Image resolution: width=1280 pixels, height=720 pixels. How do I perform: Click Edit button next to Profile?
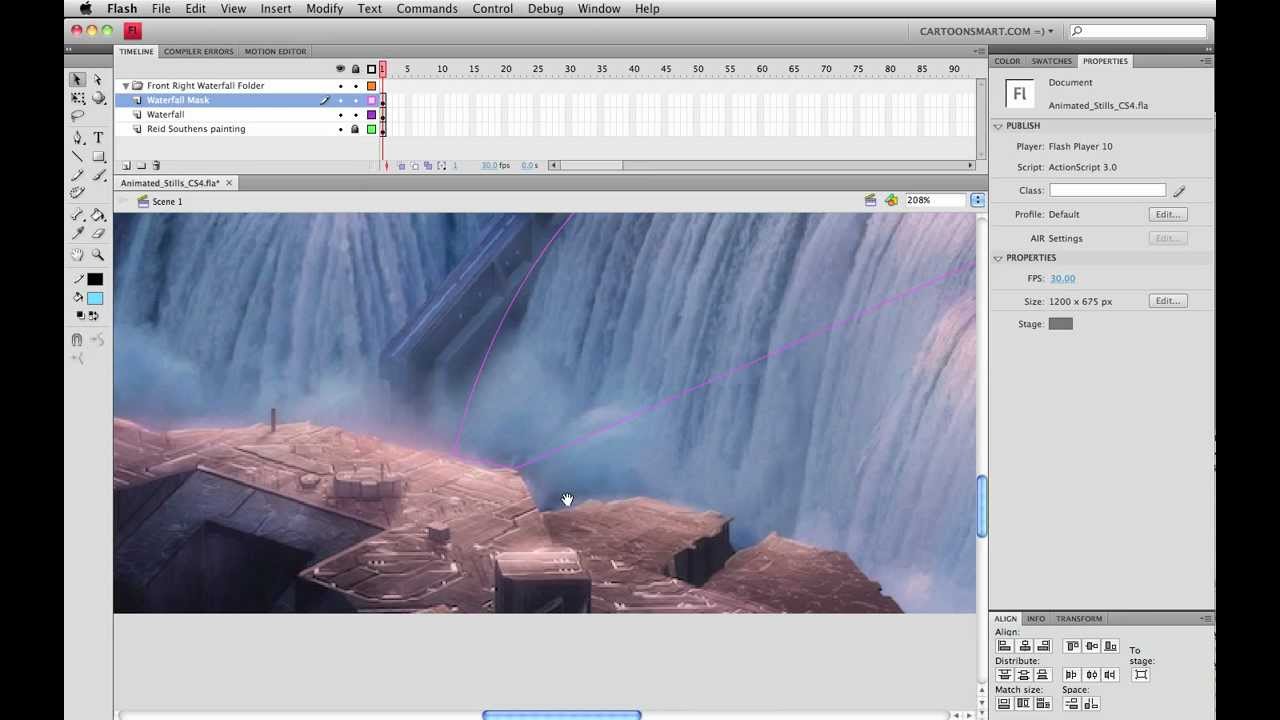click(x=1168, y=214)
